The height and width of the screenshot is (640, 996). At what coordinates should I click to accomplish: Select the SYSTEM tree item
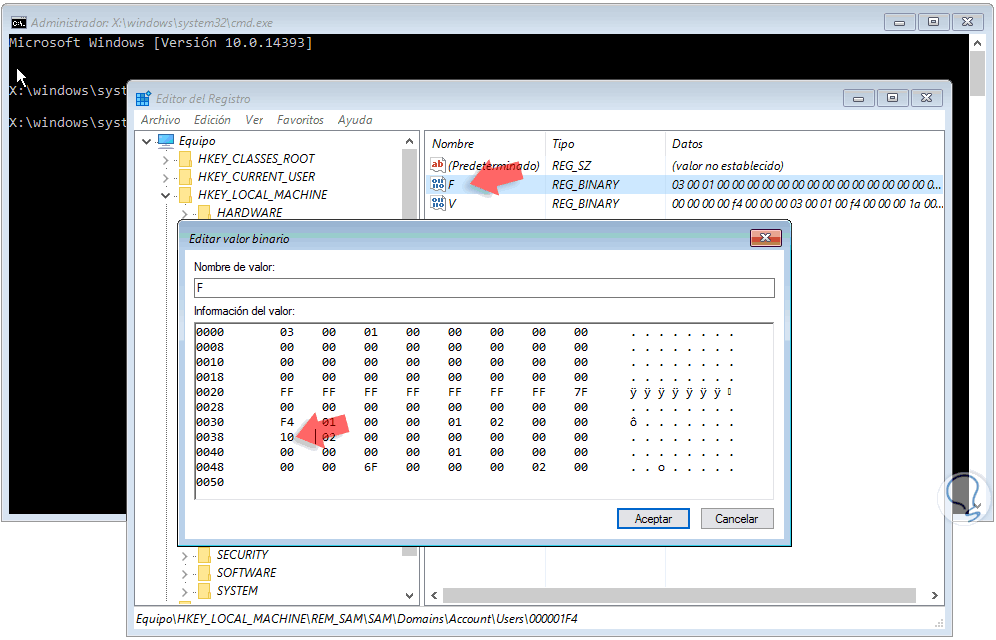click(237, 590)
